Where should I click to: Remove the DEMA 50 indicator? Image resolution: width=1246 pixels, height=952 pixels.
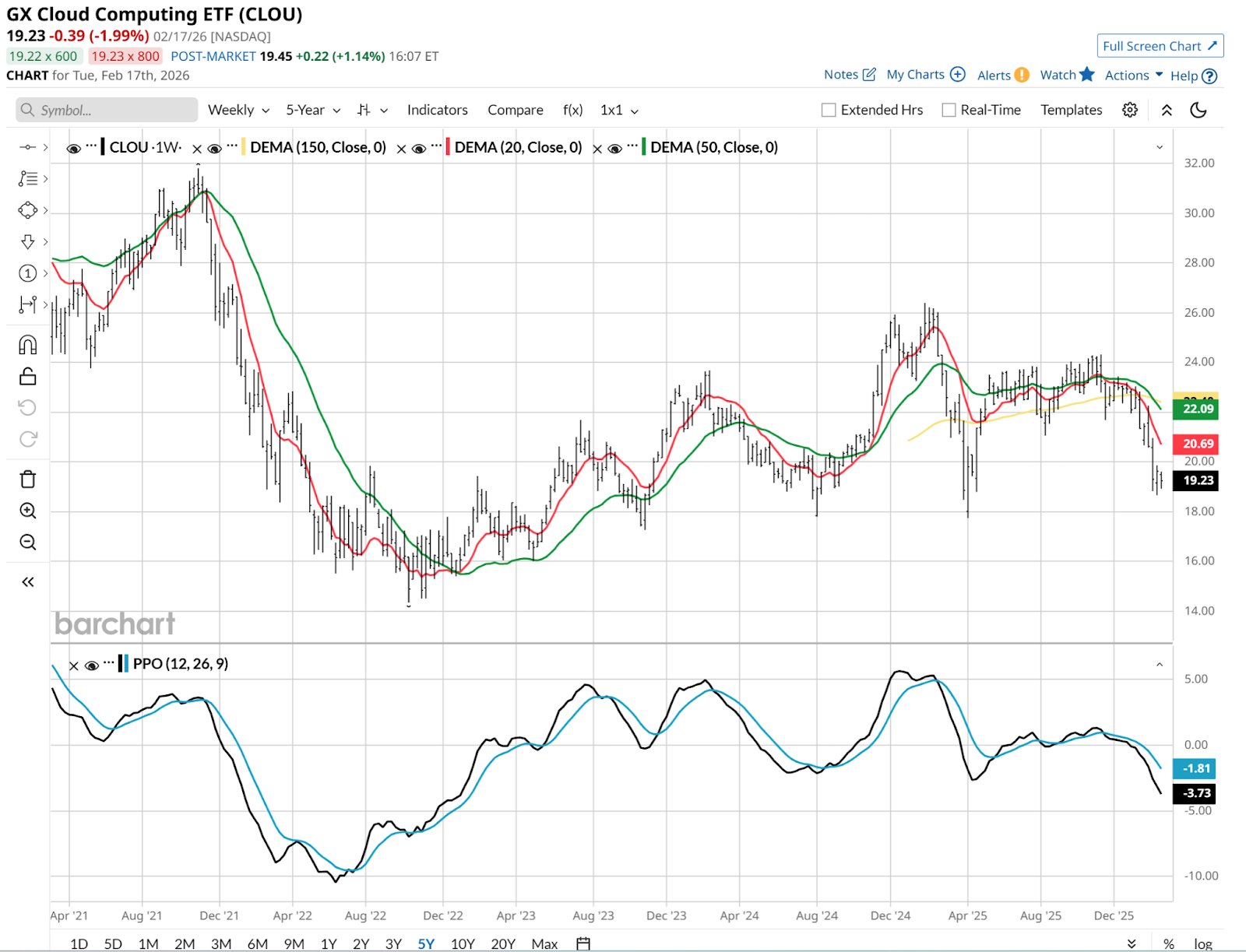[x=597, y=149]
